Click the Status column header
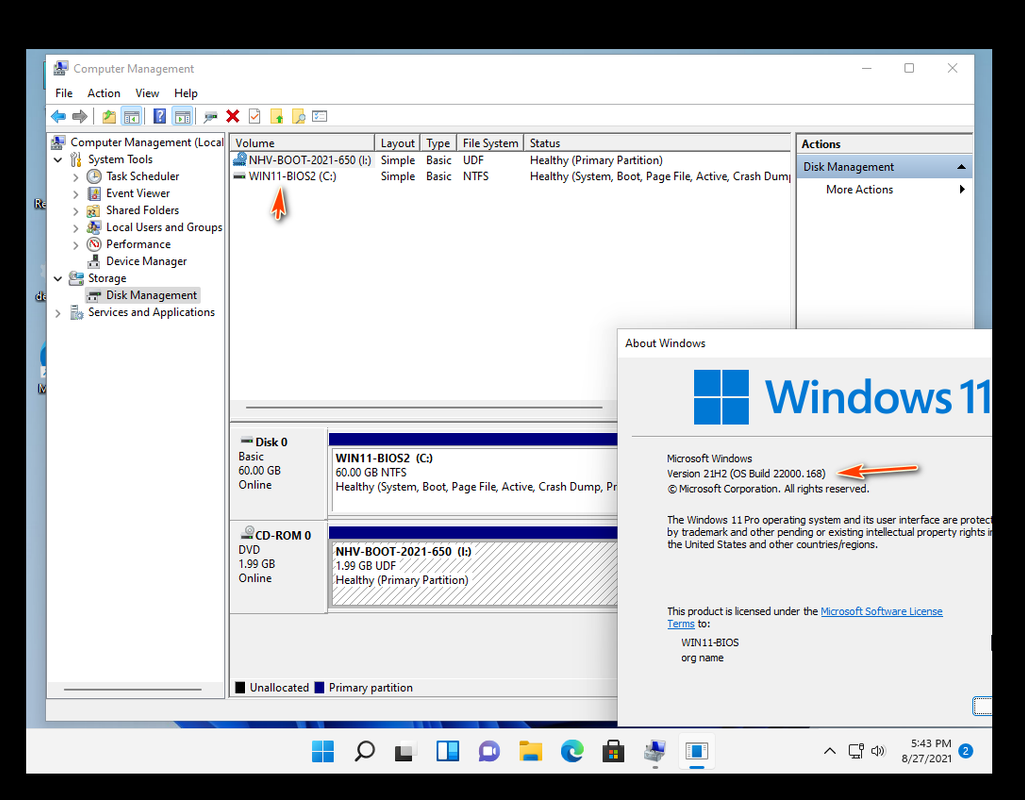 tap(657, 143)
